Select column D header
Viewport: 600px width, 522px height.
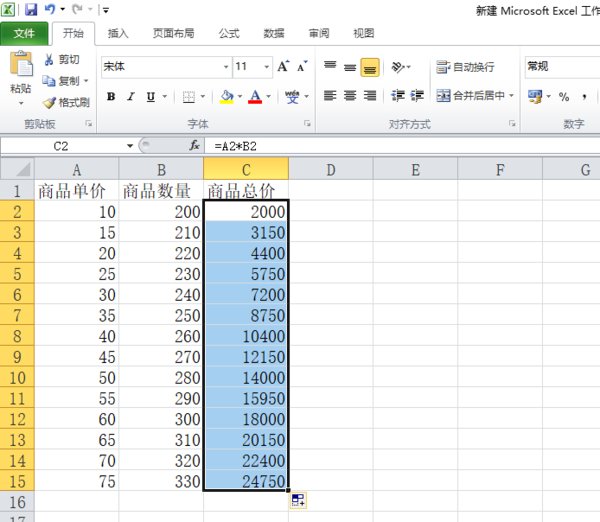coord(331,169)
